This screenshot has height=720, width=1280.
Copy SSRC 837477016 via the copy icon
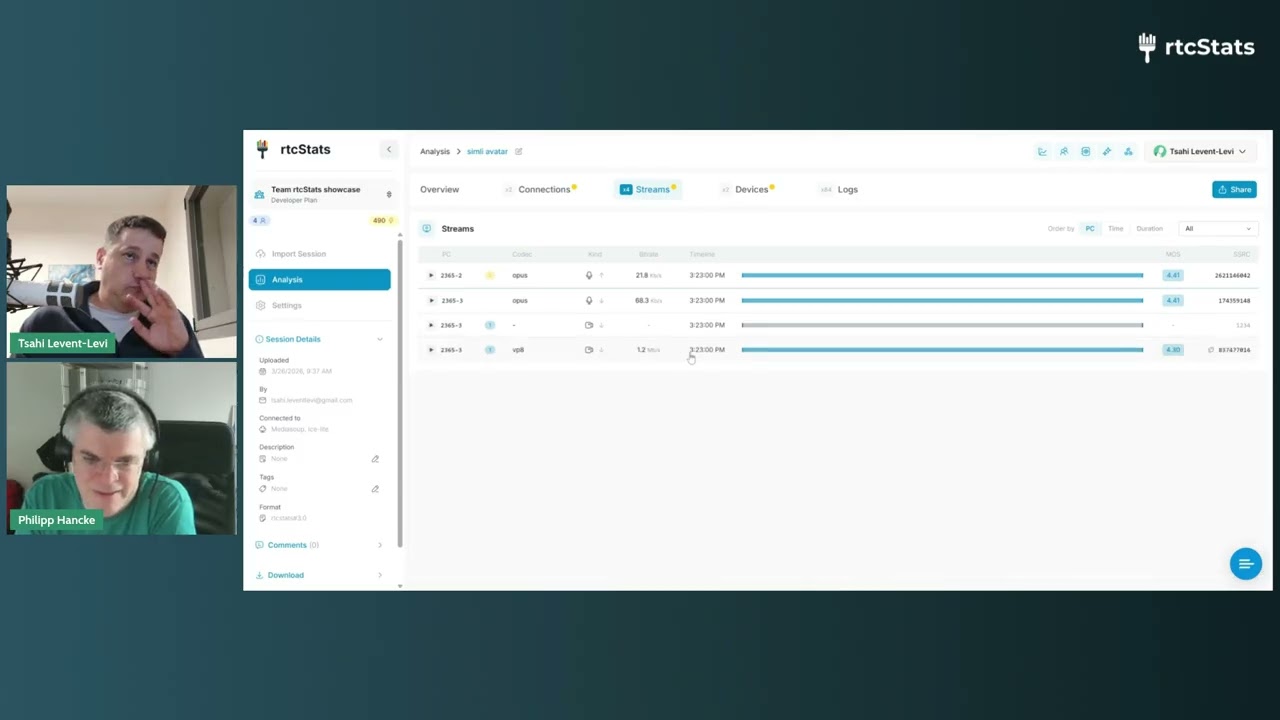[1211, 350]
